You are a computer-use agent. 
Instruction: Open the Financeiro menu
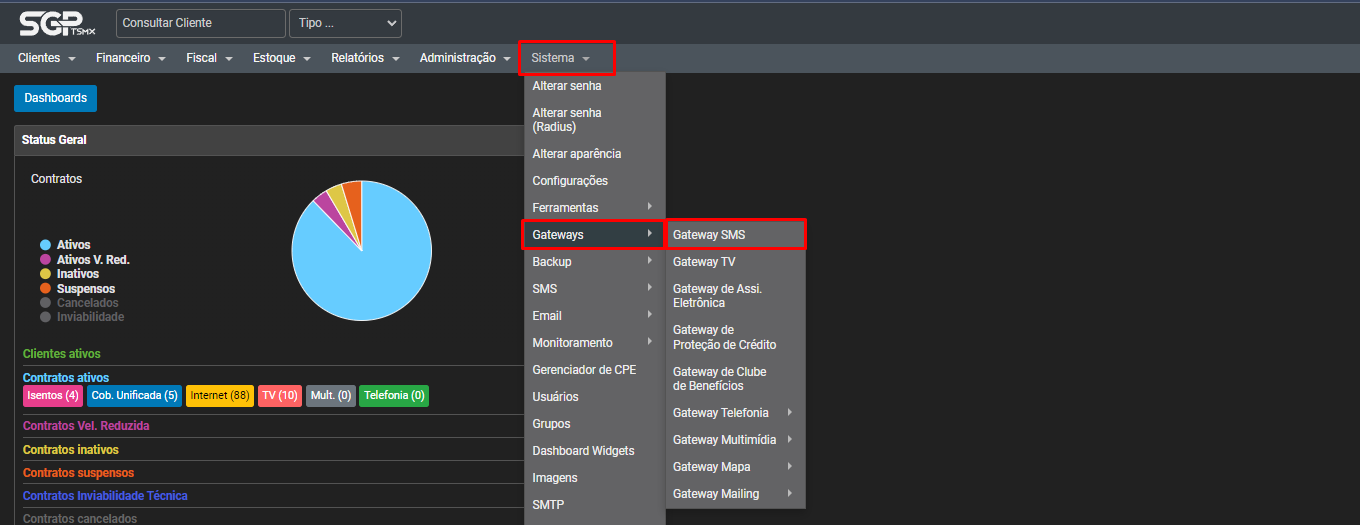[130, 58]
